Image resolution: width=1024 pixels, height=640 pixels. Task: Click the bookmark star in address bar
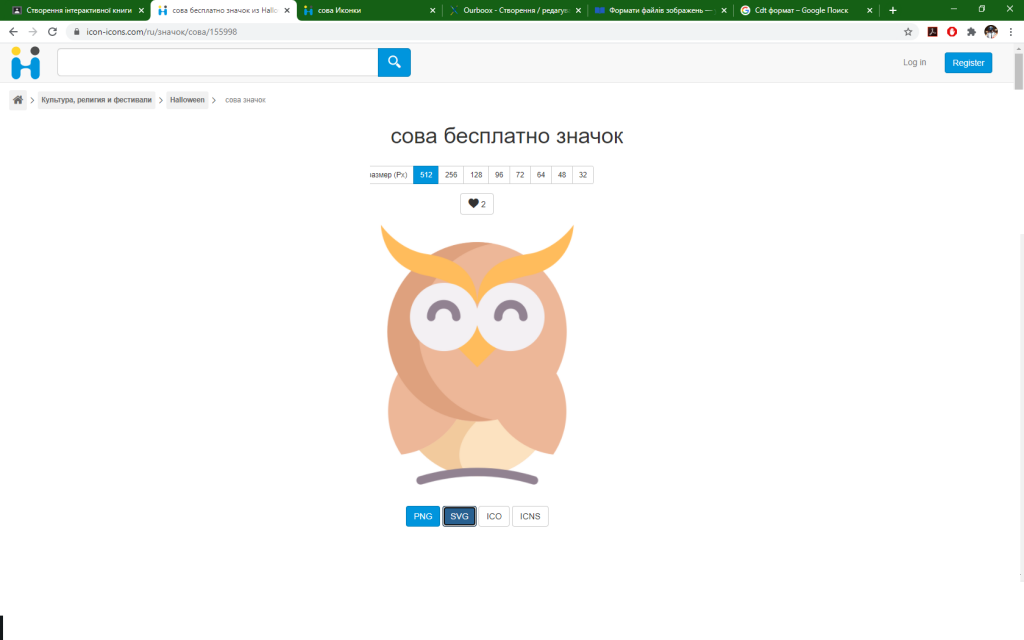click(907, 31)
